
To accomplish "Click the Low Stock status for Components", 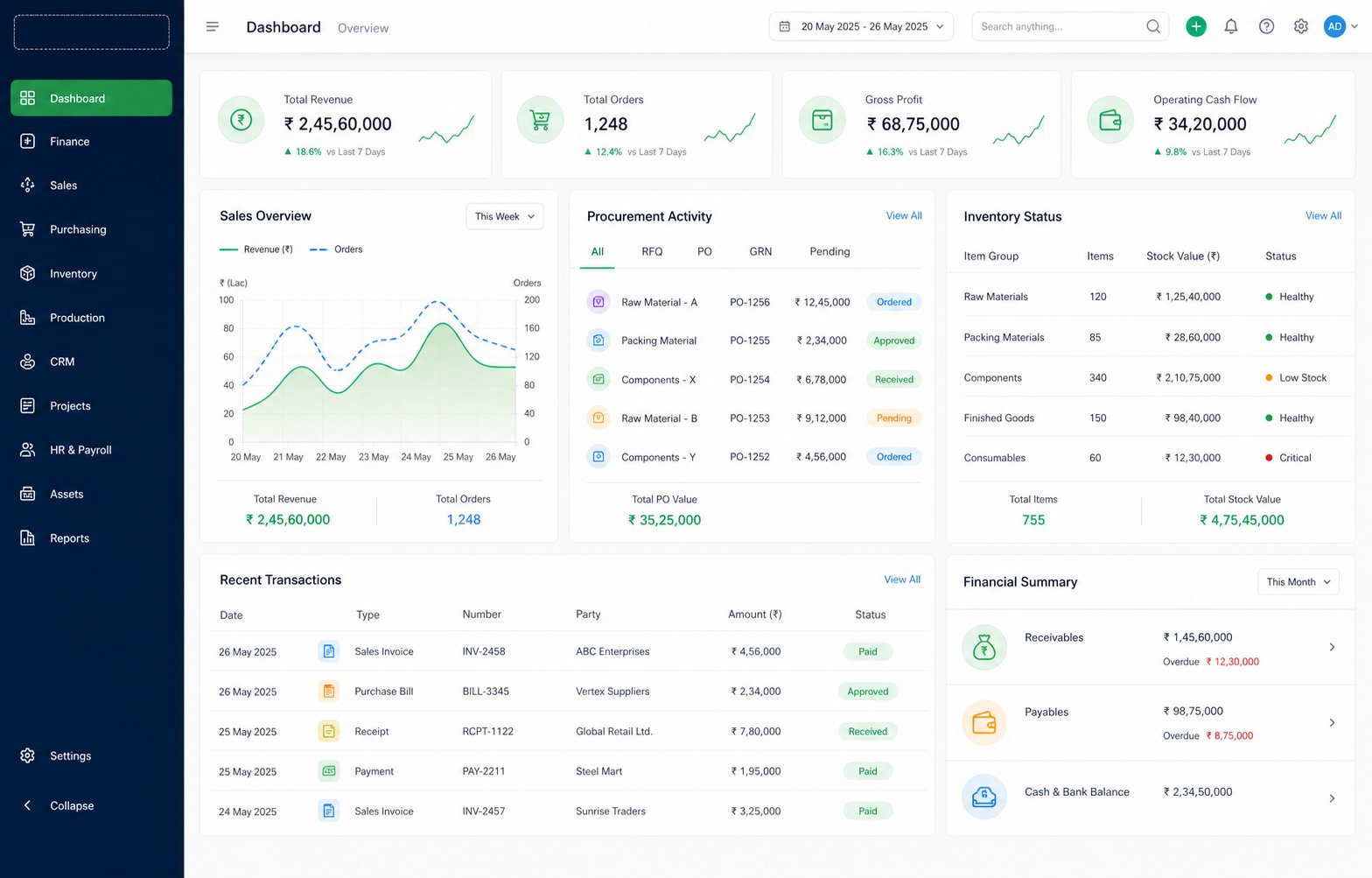I will pos(1296,378).
